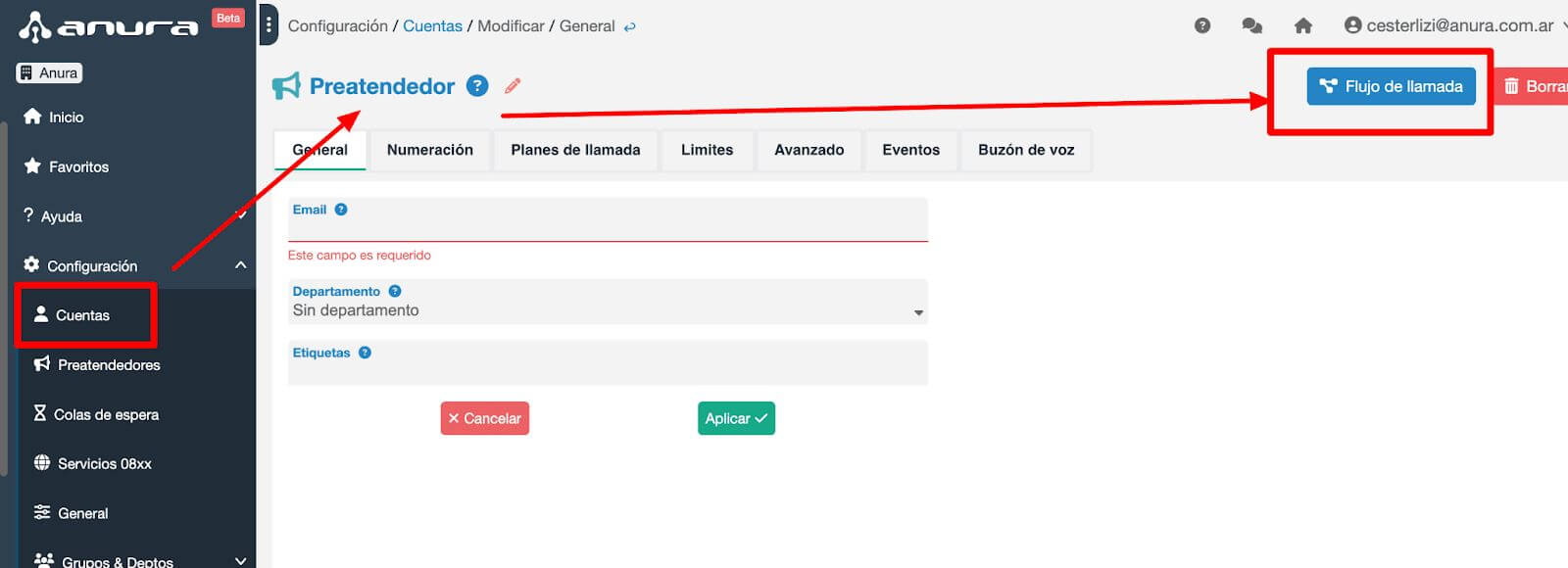This screenshot has width=1568, height=568.
Task: Select the Eventos tab
Action: tap(911, 150)
